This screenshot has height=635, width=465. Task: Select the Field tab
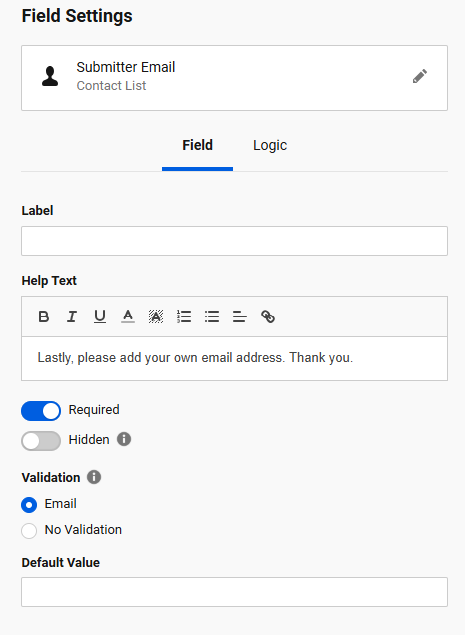tap(197, 145)
